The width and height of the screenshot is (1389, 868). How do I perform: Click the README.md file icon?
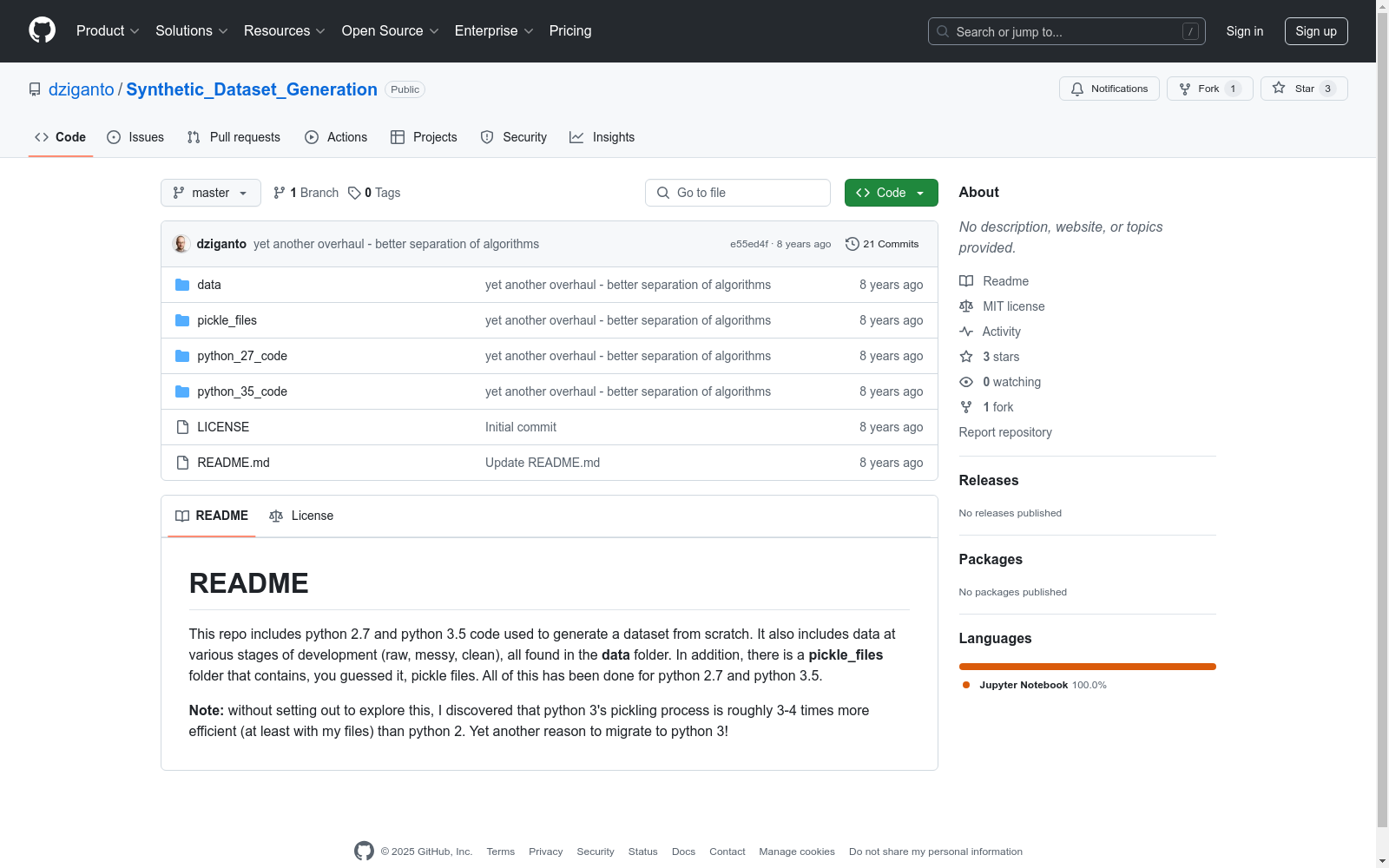[182, 463]
